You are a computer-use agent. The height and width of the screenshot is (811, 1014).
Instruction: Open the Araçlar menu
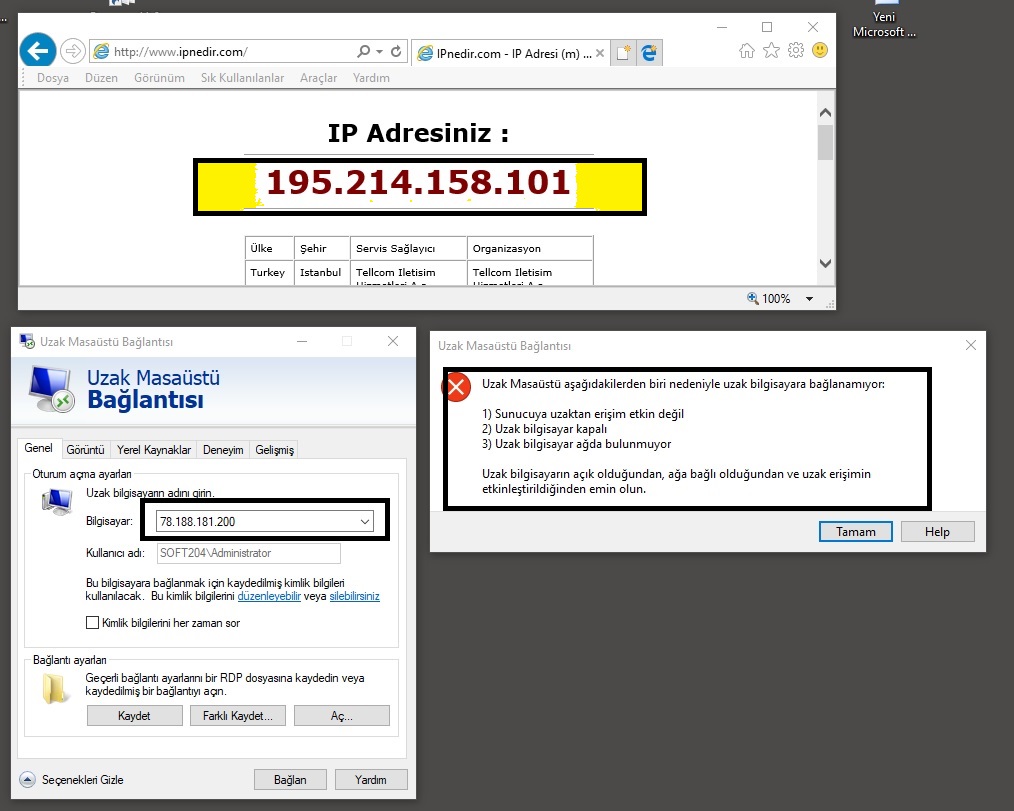(x=318, y=78)
